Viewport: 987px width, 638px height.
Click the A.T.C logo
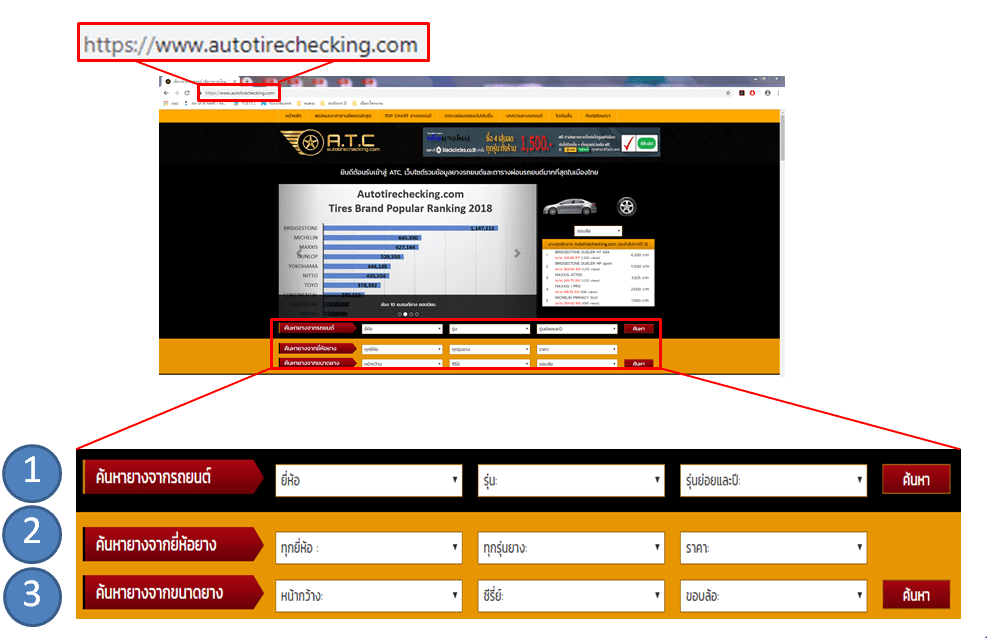[329, 142]
